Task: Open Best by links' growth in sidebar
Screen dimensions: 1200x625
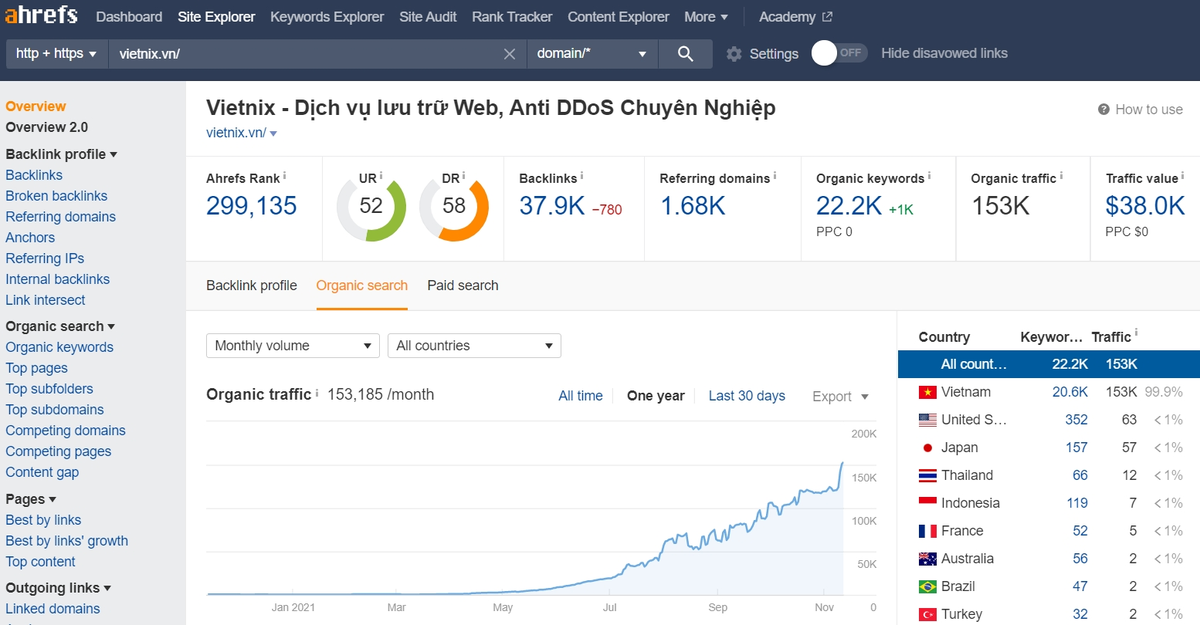Action: pos(67,541)
